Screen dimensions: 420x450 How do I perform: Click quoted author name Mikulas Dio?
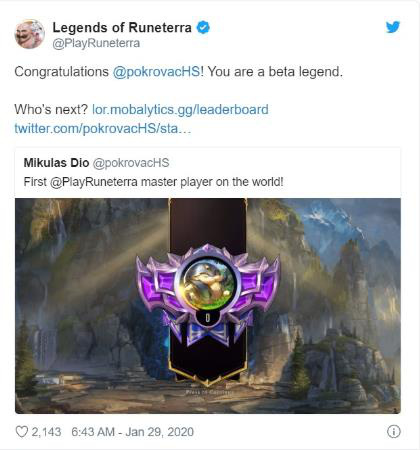(56, 163)
